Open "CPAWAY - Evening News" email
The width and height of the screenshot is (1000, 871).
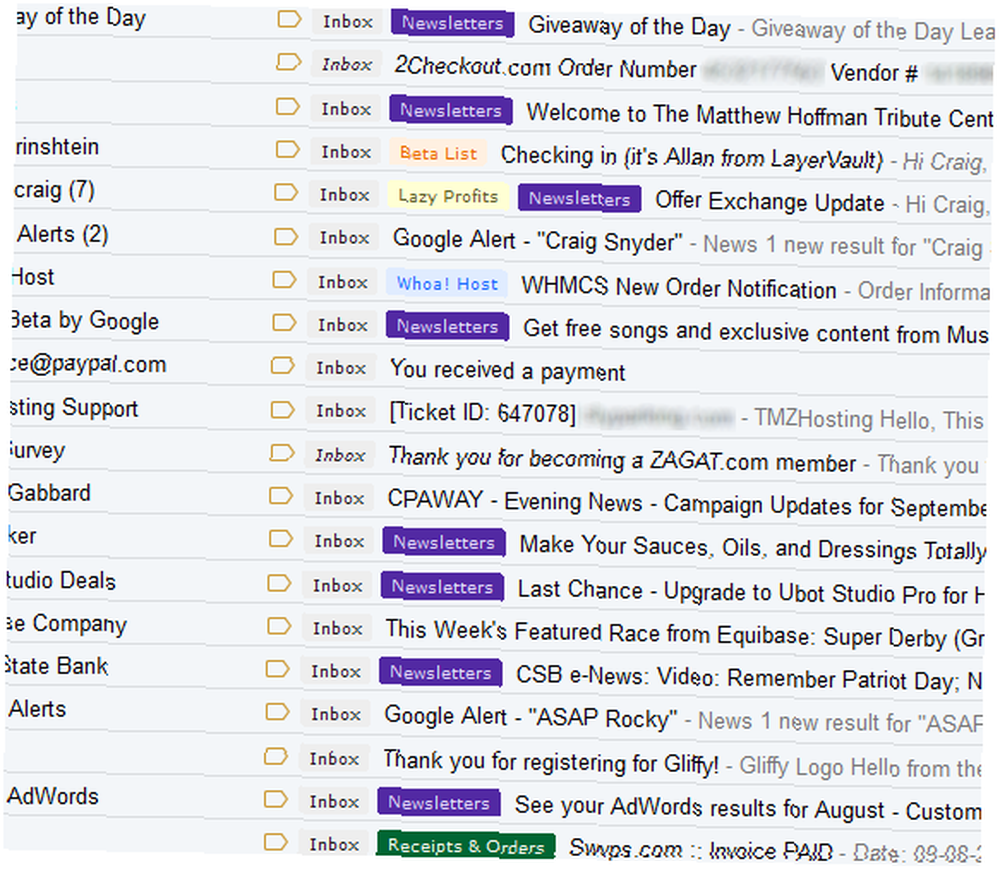(x=687, y=504)
